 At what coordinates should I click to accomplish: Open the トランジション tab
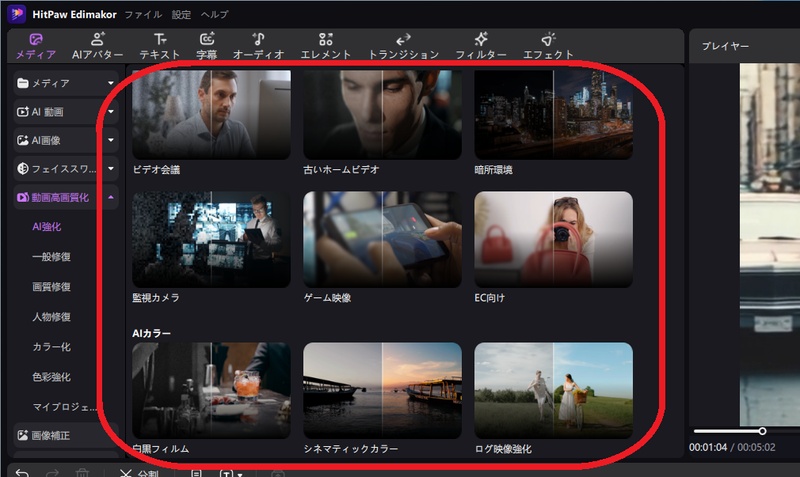(403, 46)
